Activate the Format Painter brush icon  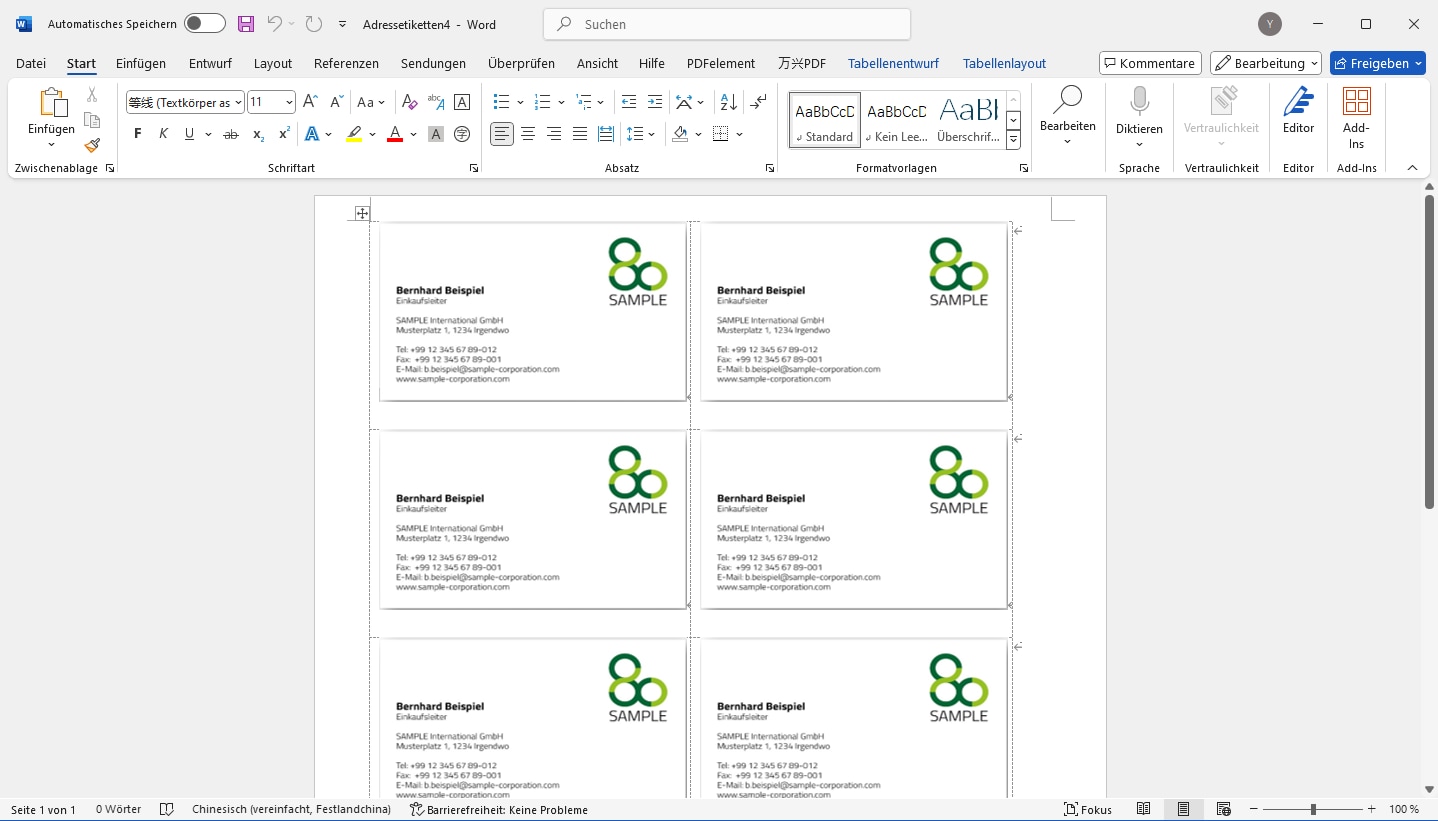(92, 146)
